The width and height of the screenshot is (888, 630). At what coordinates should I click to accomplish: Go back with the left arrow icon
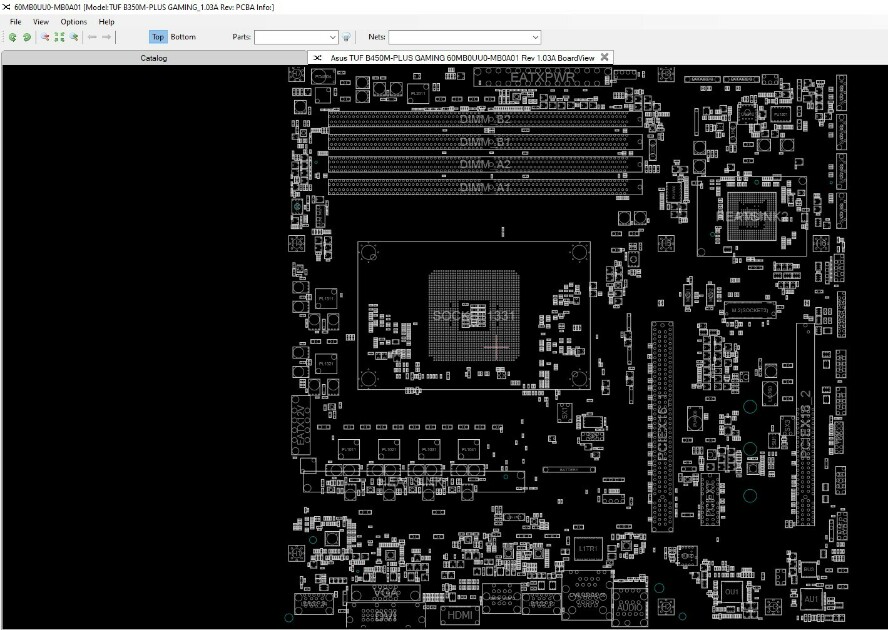92,37
